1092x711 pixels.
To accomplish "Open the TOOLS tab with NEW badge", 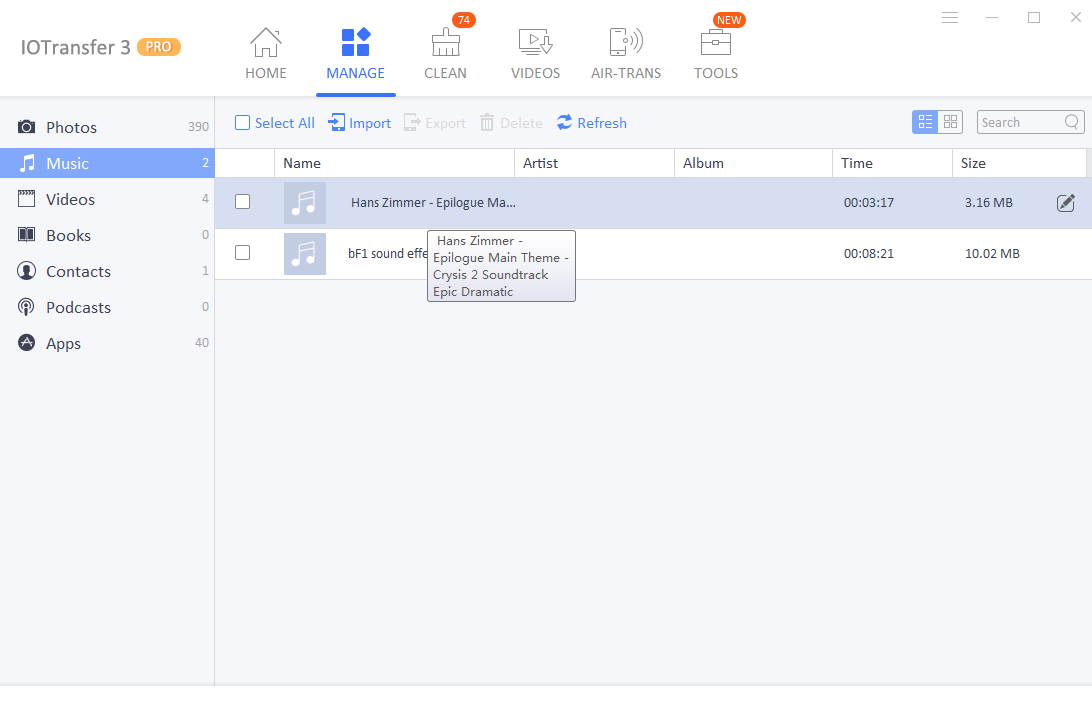I will click(715, 50).
